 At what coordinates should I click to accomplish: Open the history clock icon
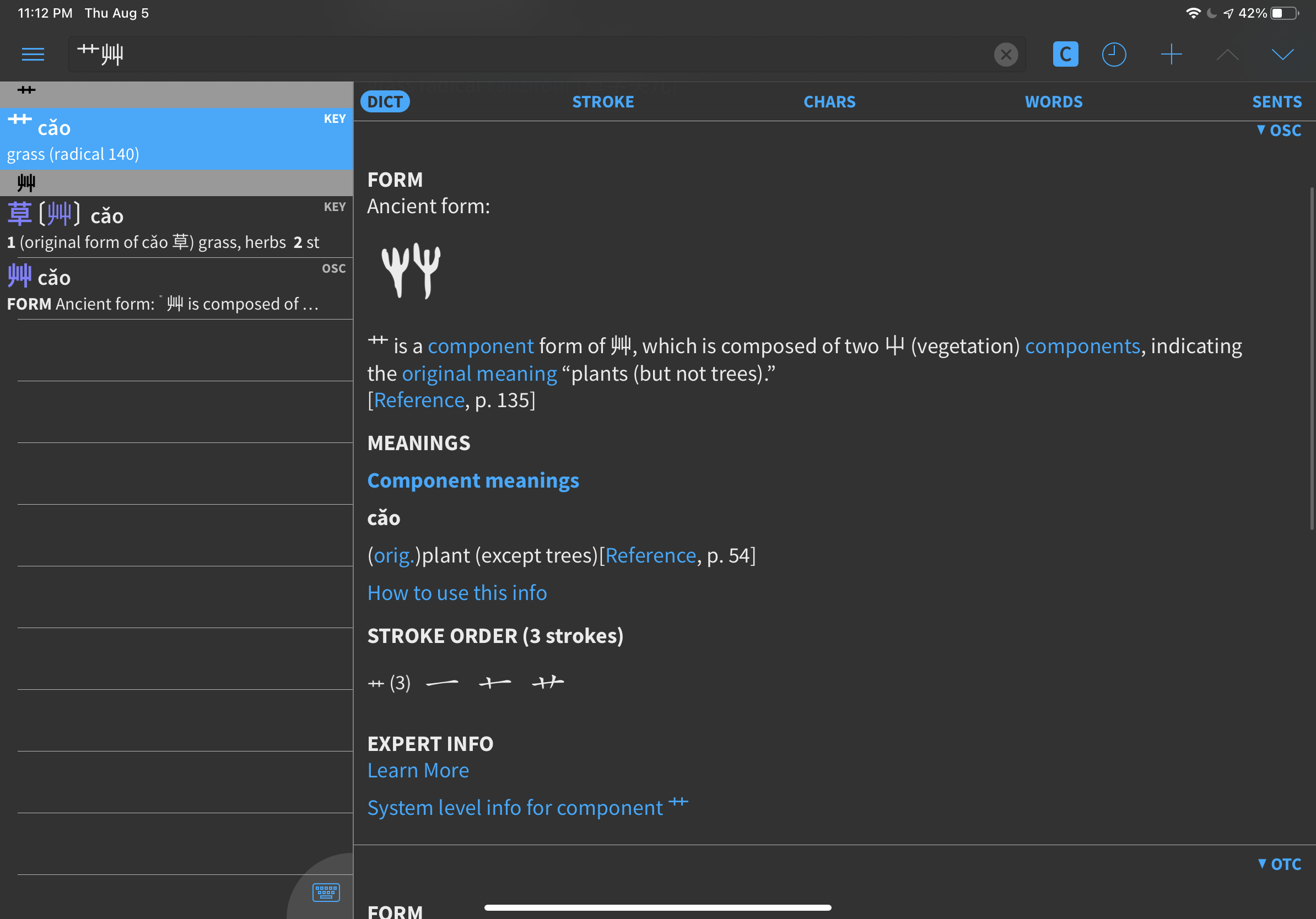point(1114,55)
